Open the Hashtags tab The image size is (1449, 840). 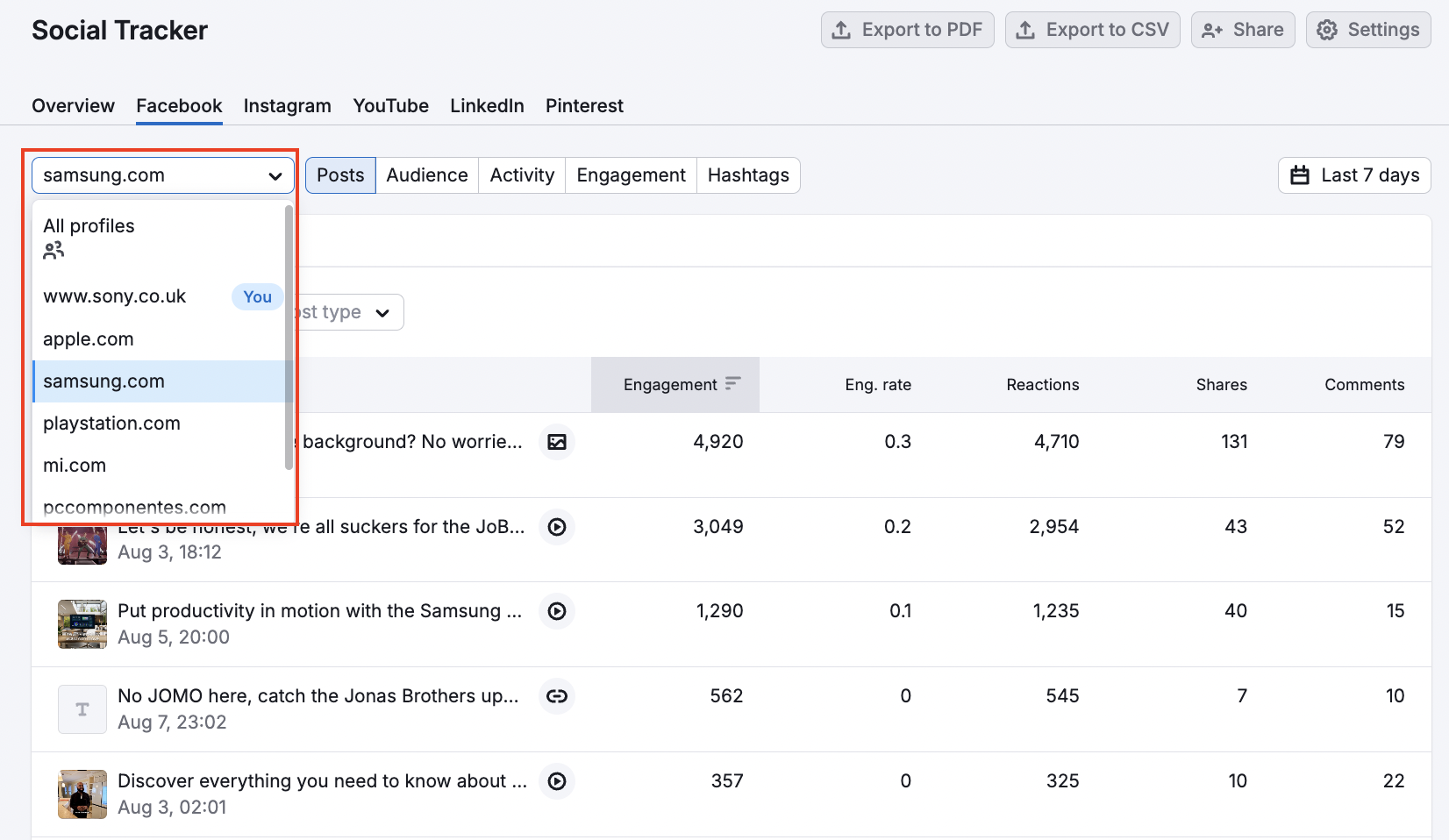[748, 175]
